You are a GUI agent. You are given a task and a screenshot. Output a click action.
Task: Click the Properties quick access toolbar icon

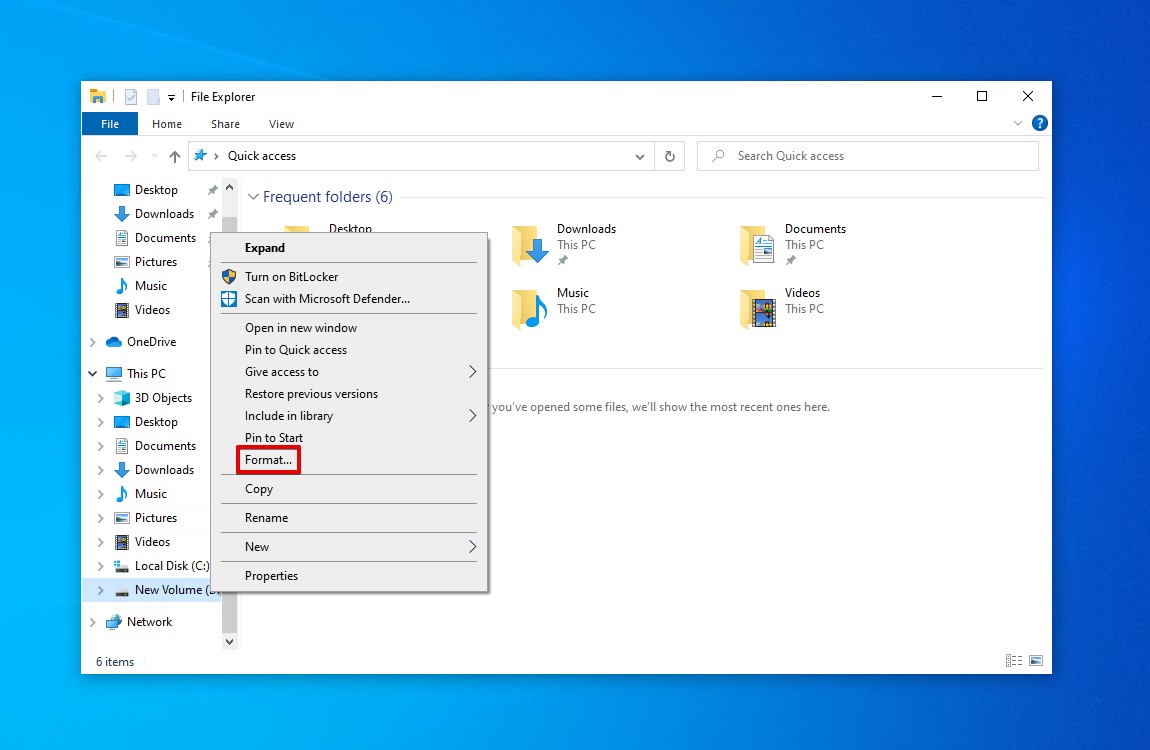click(131, 97)
